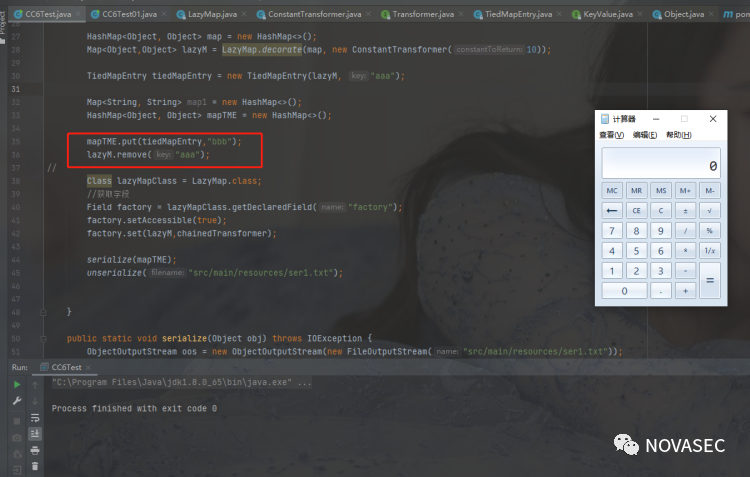The width and height of the screenshot is (750, 477).
Task: Click the stop square in Run panel
Action: pyautogui.click(x=17, y=421)
